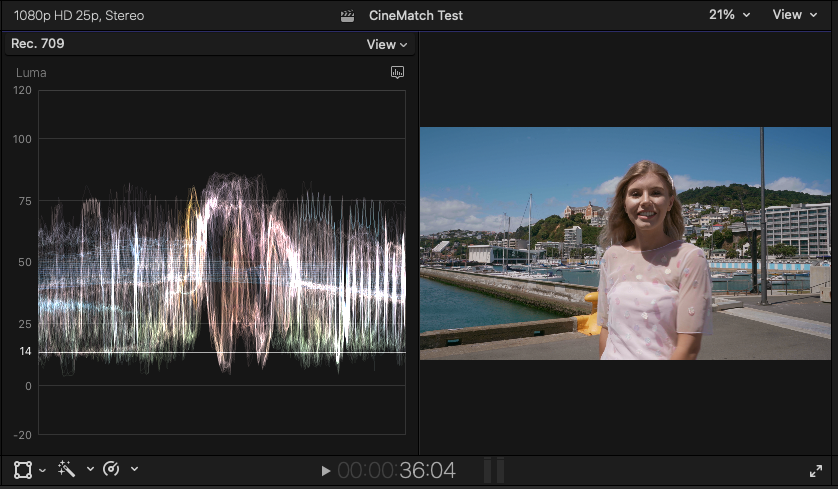Click the clapperboard project icon
838x489 pixels.
[x=348, y=15]
